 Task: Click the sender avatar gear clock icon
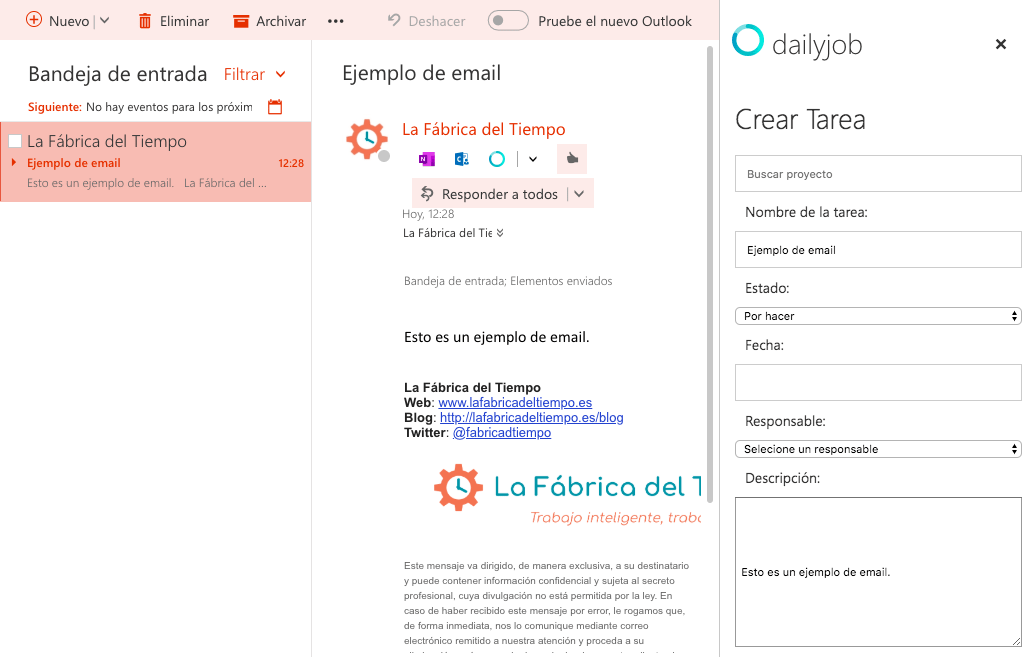[x=367, y=139]
